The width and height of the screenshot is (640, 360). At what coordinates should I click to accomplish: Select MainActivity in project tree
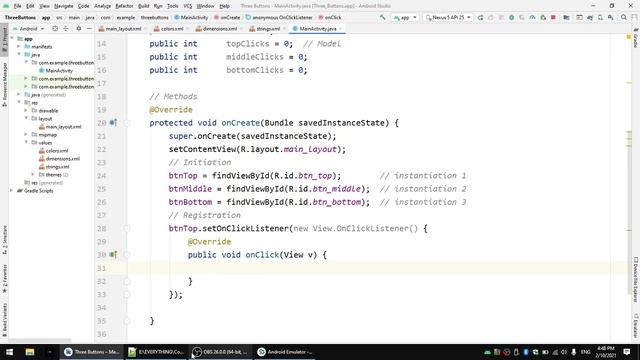pyautogui.click(x=56, y=71)
